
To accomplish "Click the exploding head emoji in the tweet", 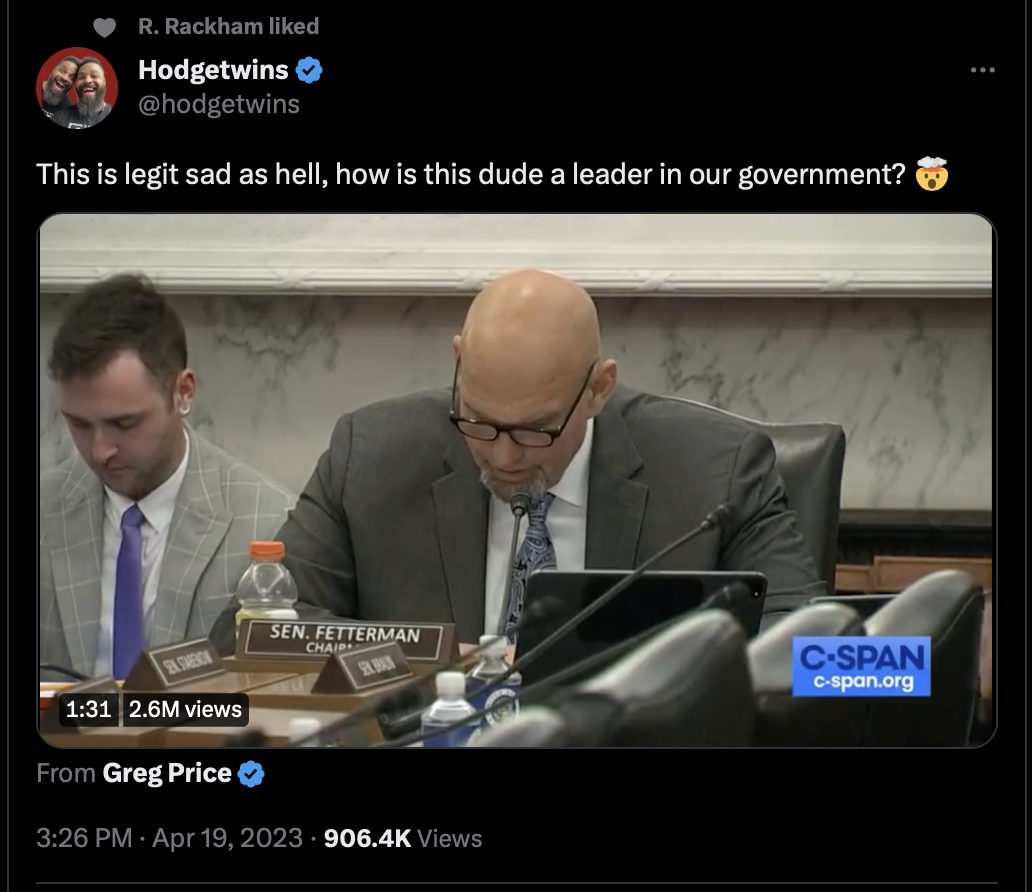I will [x=931, y=174].
